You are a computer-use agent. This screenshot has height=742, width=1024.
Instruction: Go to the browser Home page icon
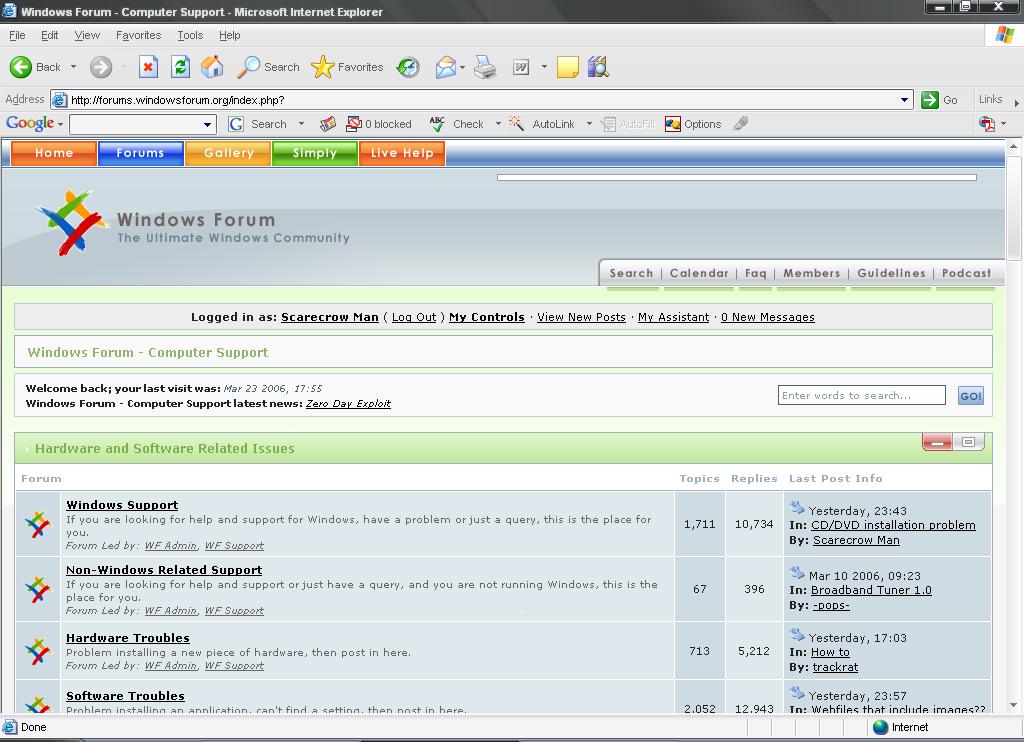pyautogui.click(x=212, y=67)
